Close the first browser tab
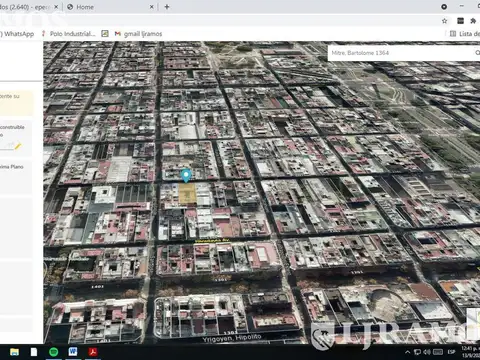 (x=56, y=7)
